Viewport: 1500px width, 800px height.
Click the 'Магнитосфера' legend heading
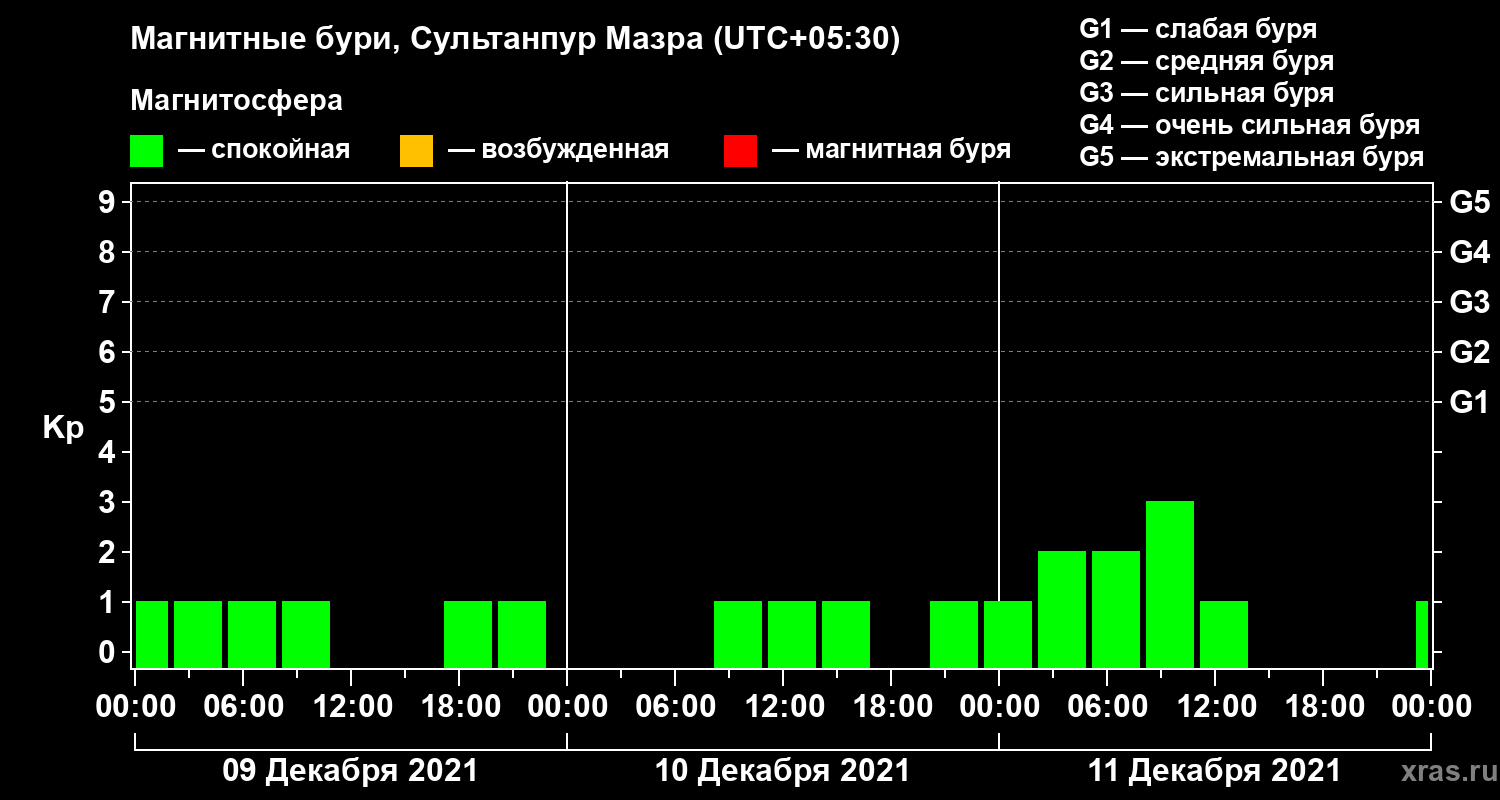coord(236,101)
